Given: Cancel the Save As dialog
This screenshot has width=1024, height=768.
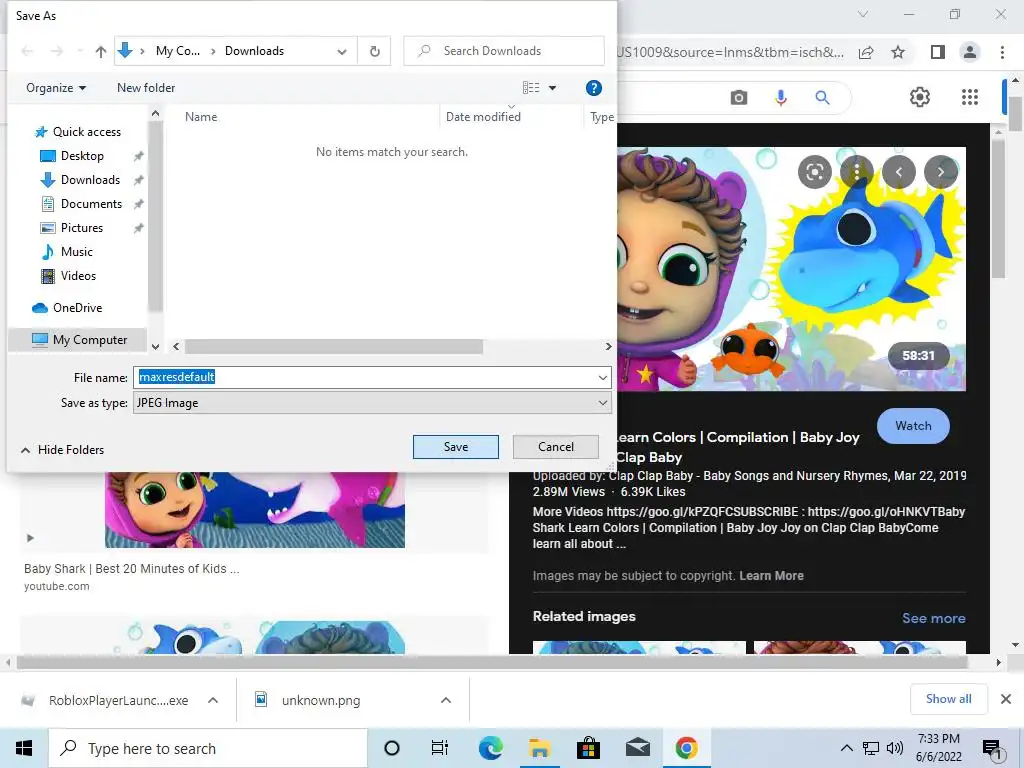Looking at the screenshot, I should pyautogui.click(x=556, y=447).
